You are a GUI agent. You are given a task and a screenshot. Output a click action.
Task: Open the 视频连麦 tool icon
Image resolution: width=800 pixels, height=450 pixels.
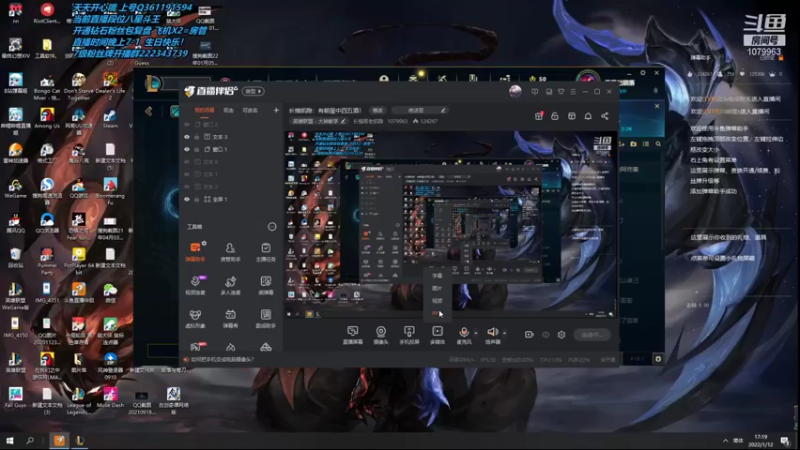point(195,285)
